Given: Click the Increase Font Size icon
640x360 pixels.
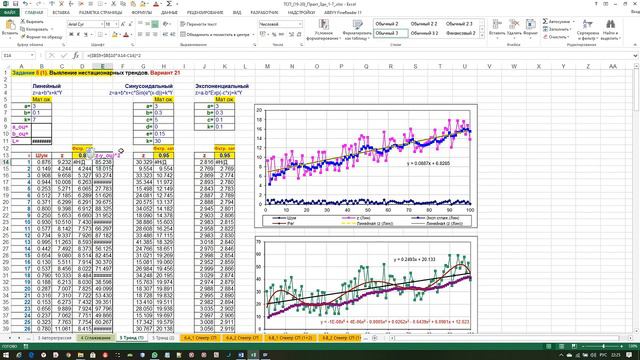Looking at the screenshot, I should (x=123, y=24).
